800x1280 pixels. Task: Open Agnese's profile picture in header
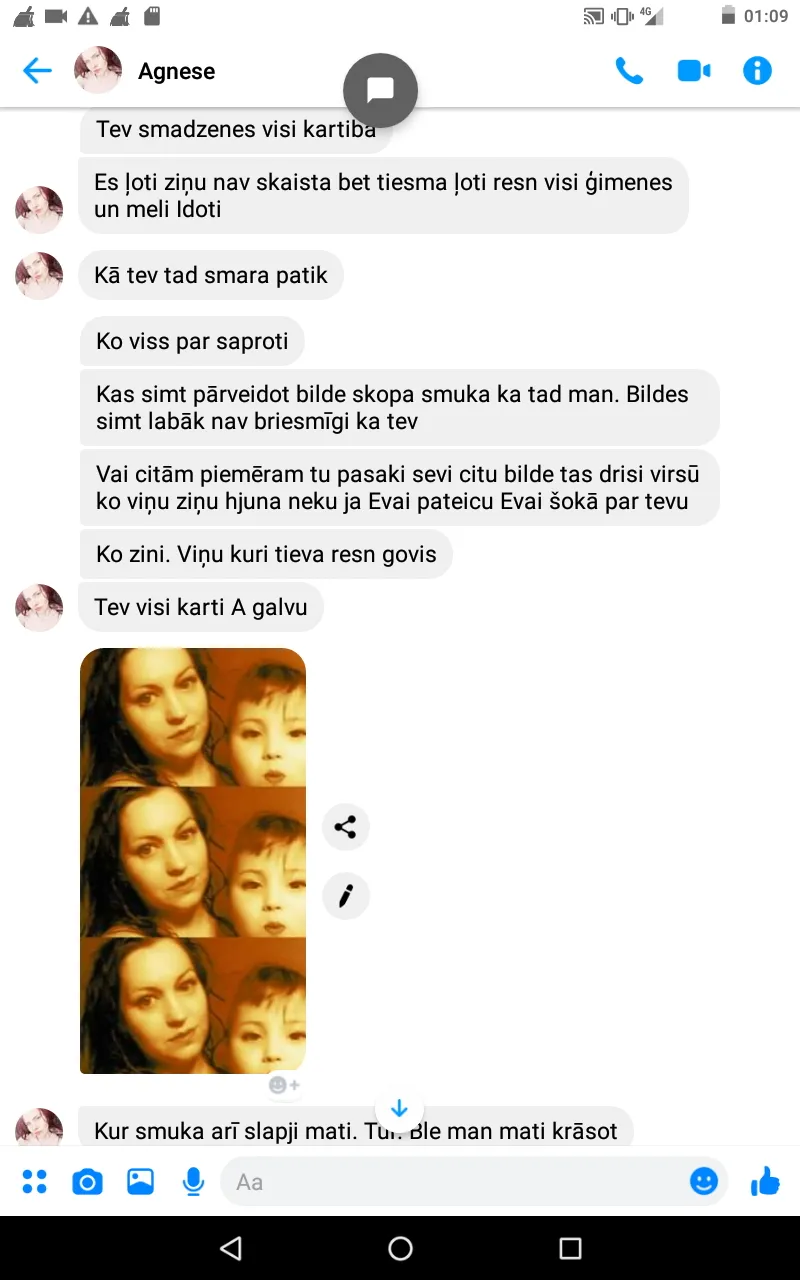click(98, 70)
